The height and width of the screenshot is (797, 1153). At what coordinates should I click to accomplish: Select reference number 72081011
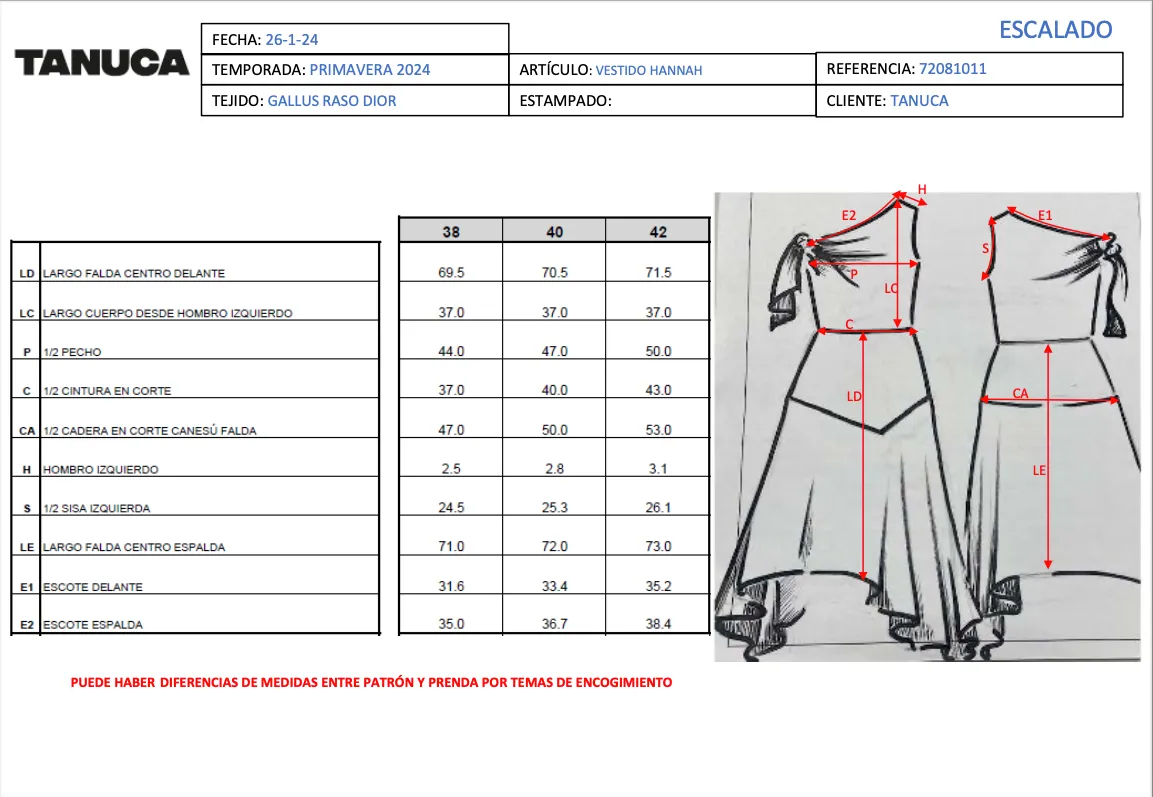[953, 69]
